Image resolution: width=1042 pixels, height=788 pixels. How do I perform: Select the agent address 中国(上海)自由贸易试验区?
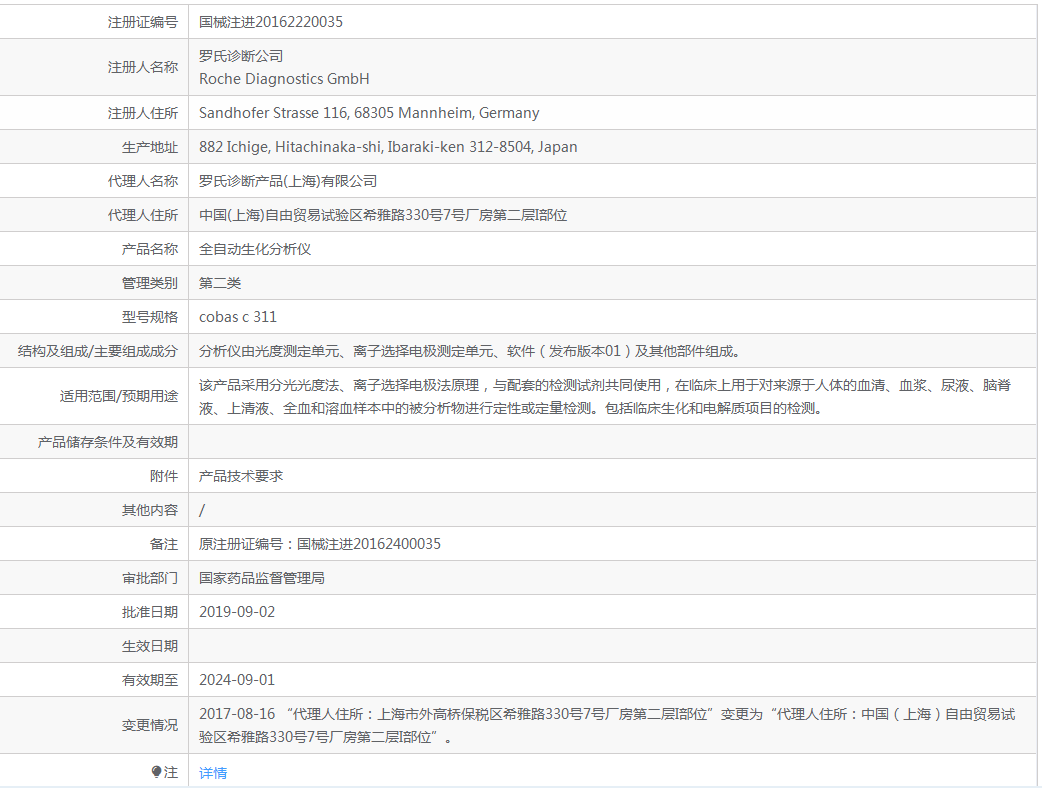coord(383,215)
